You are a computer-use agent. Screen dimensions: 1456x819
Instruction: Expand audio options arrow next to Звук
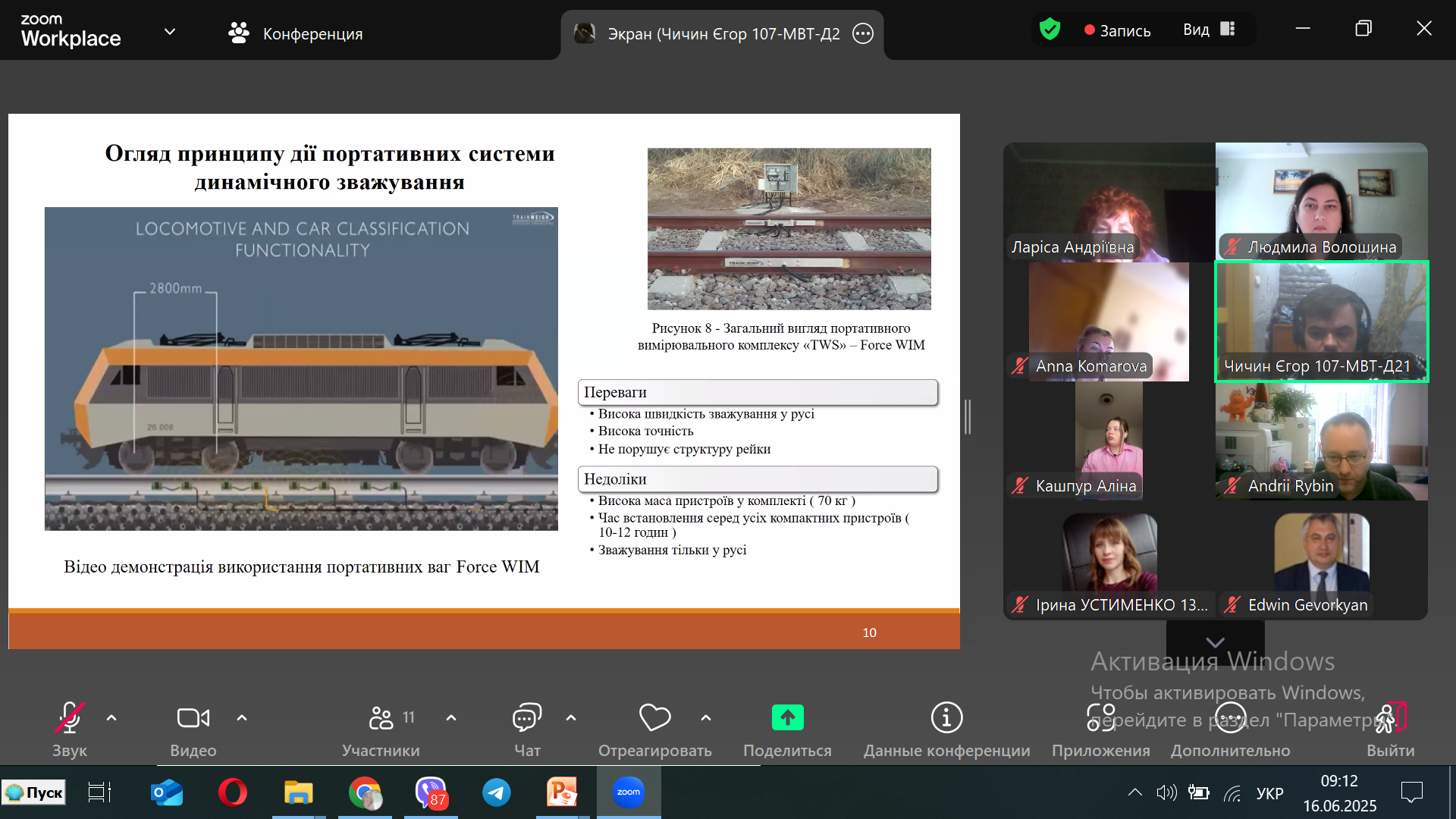tap(111, 717)
